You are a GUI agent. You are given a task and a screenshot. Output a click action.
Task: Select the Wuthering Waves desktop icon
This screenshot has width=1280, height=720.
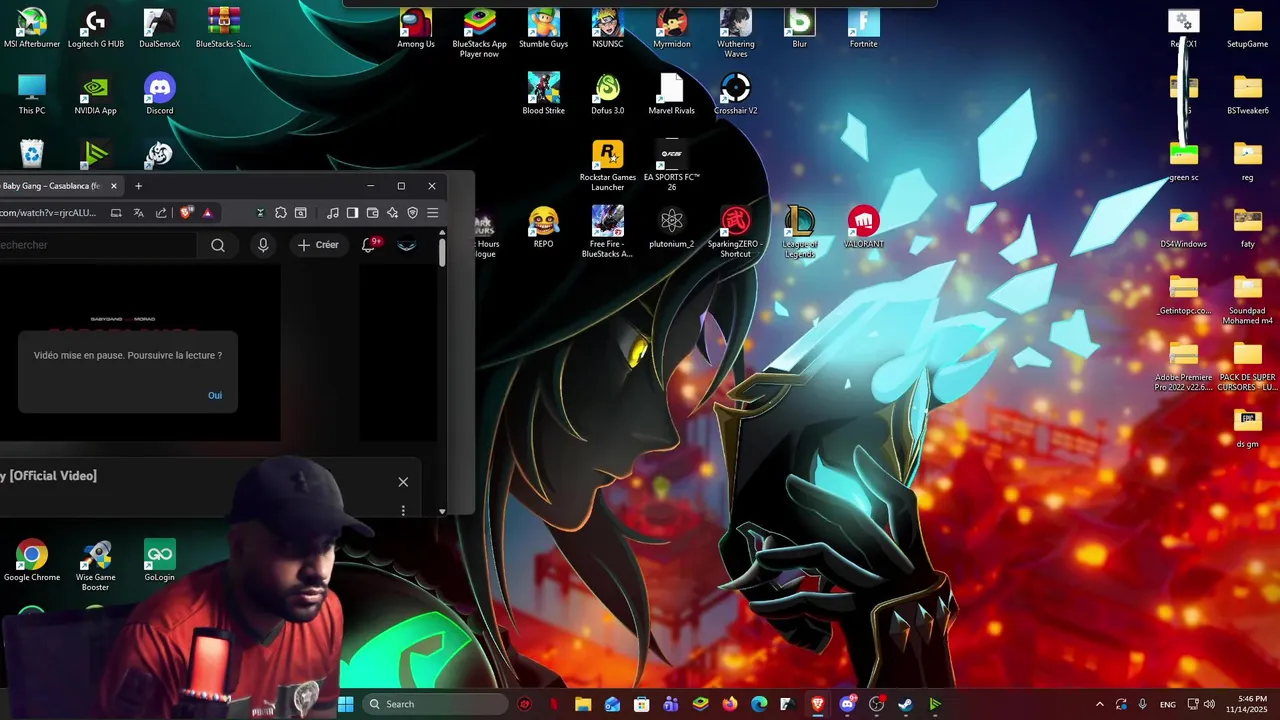click(736, 32)
